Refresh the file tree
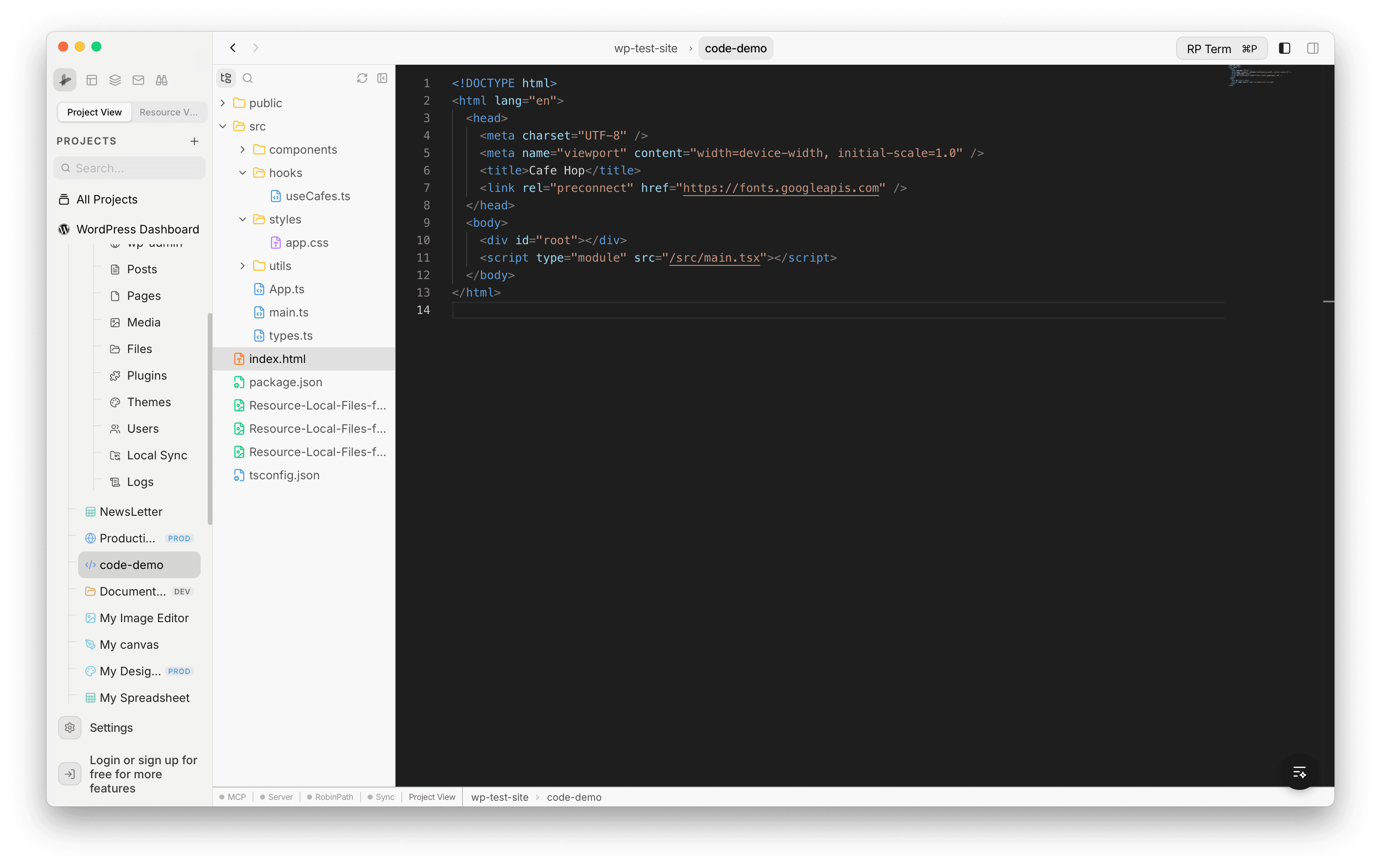The image size is (1381, 868). 362,78
